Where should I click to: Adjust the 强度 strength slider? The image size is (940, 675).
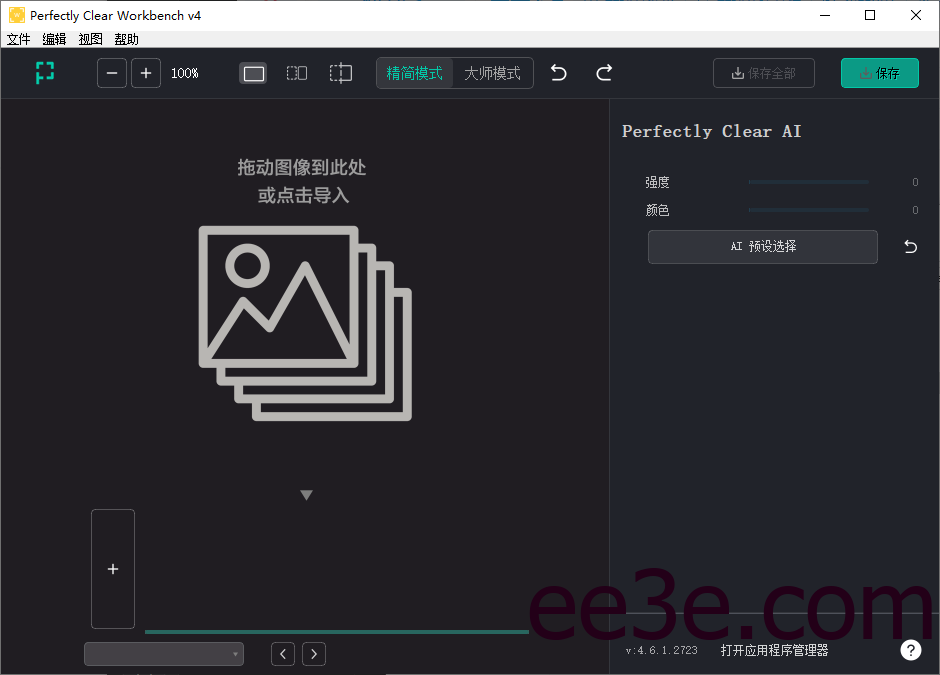point(808,182)
